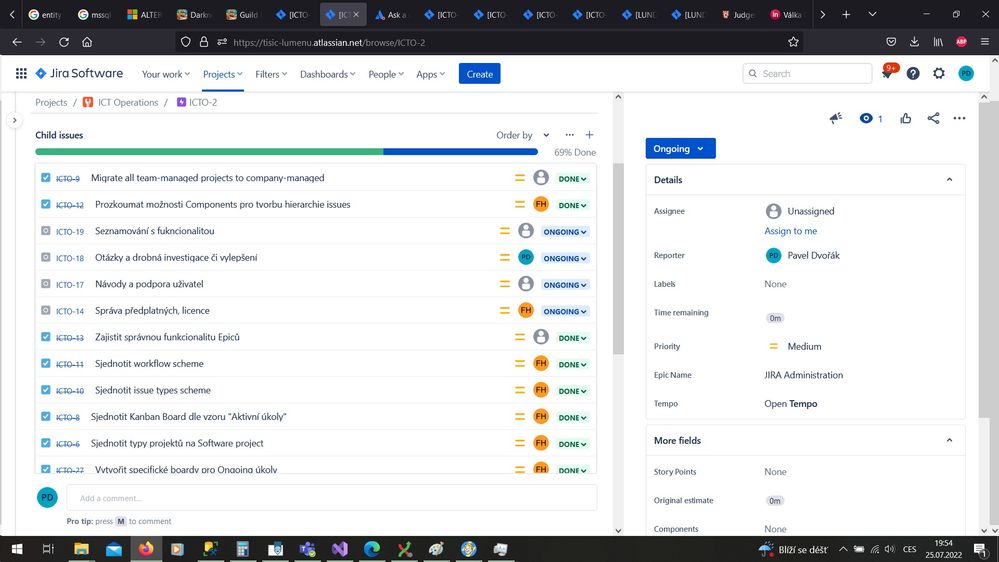Open the Jira help question mark icon
Screen dimensions: 999x562
(913, 74)
